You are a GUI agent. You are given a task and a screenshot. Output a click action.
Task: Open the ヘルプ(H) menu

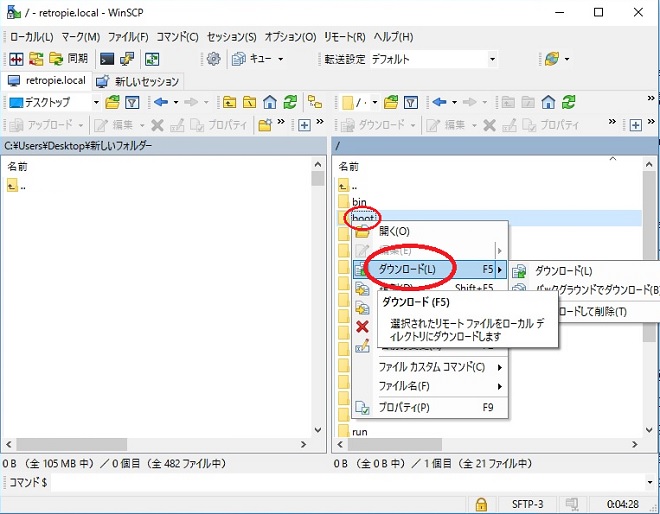(x=393, y=37)
